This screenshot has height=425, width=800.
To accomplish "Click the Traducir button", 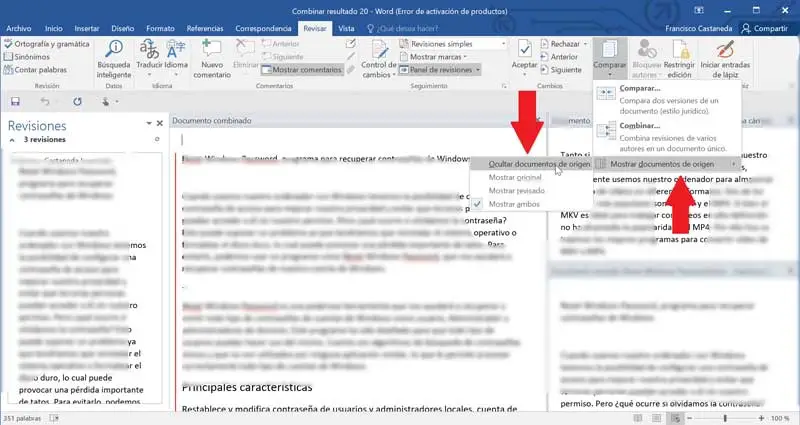I will [x=149, y=55].
